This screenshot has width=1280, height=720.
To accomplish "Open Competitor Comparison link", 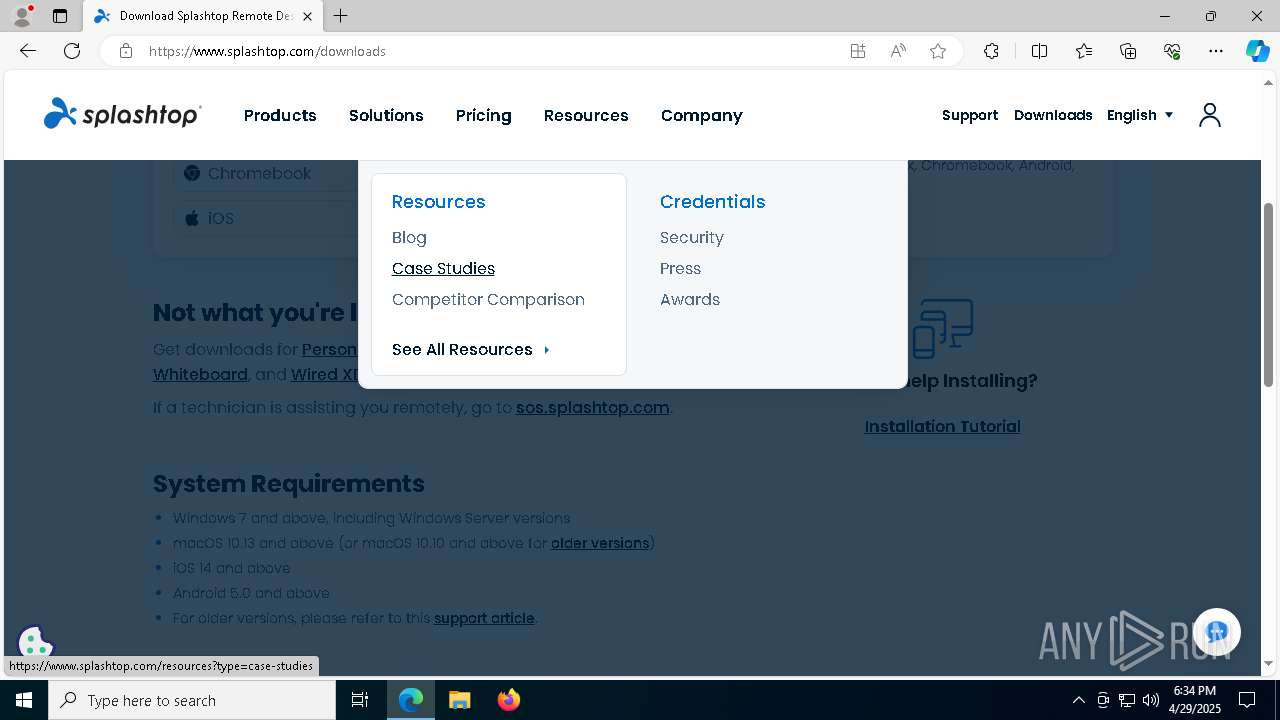I will (488, 299).
